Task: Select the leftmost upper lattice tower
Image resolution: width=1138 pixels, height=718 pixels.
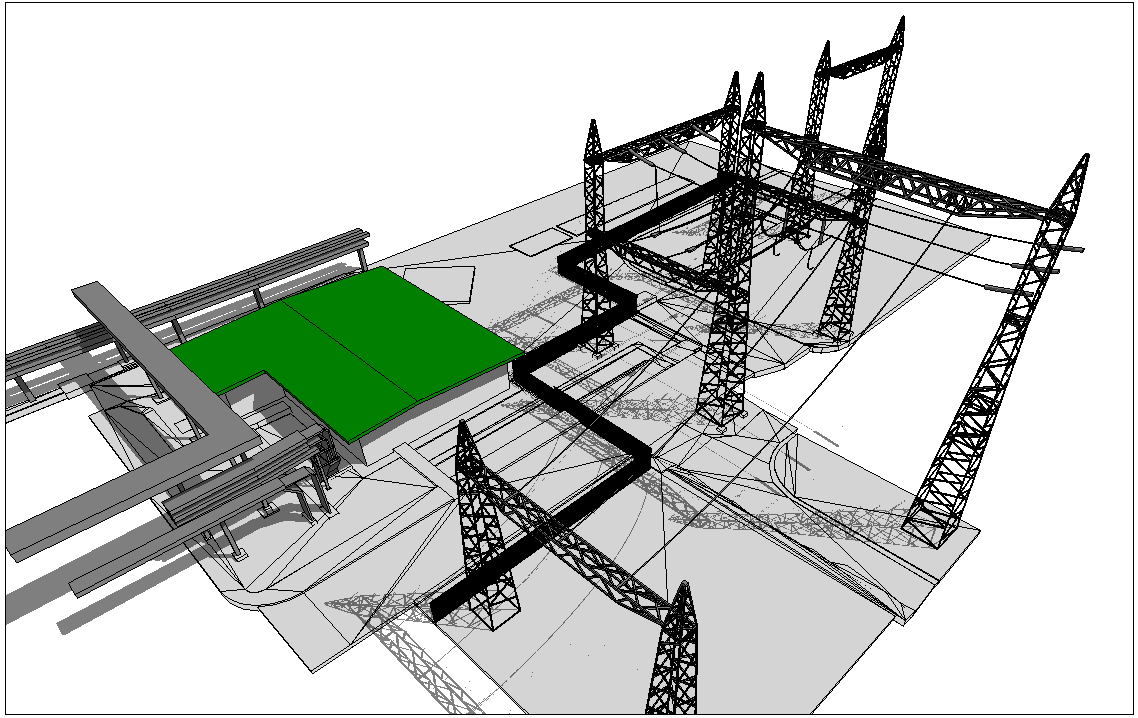Action: 596,240
